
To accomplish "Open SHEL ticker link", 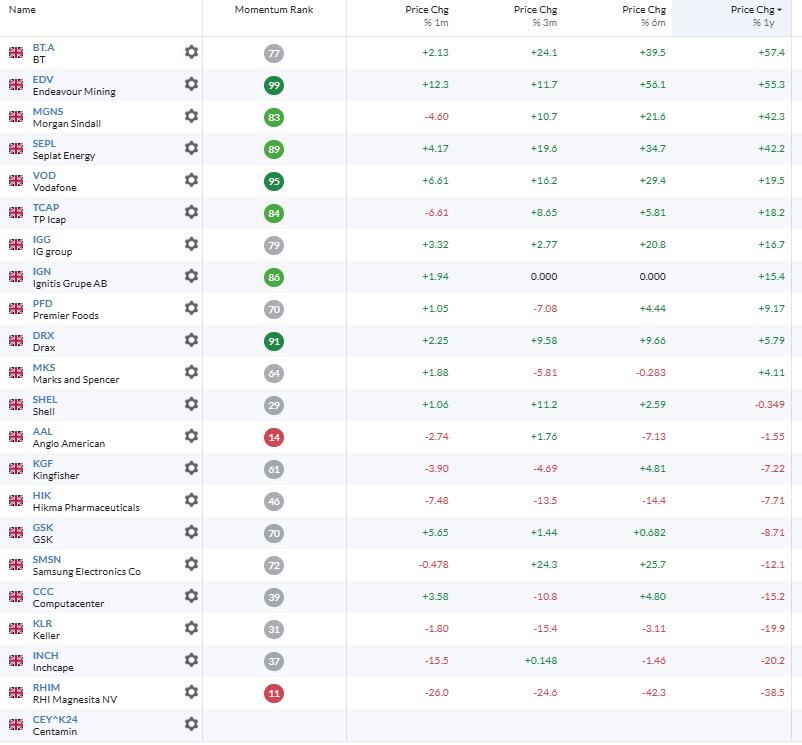I will (x=45, y=400).
